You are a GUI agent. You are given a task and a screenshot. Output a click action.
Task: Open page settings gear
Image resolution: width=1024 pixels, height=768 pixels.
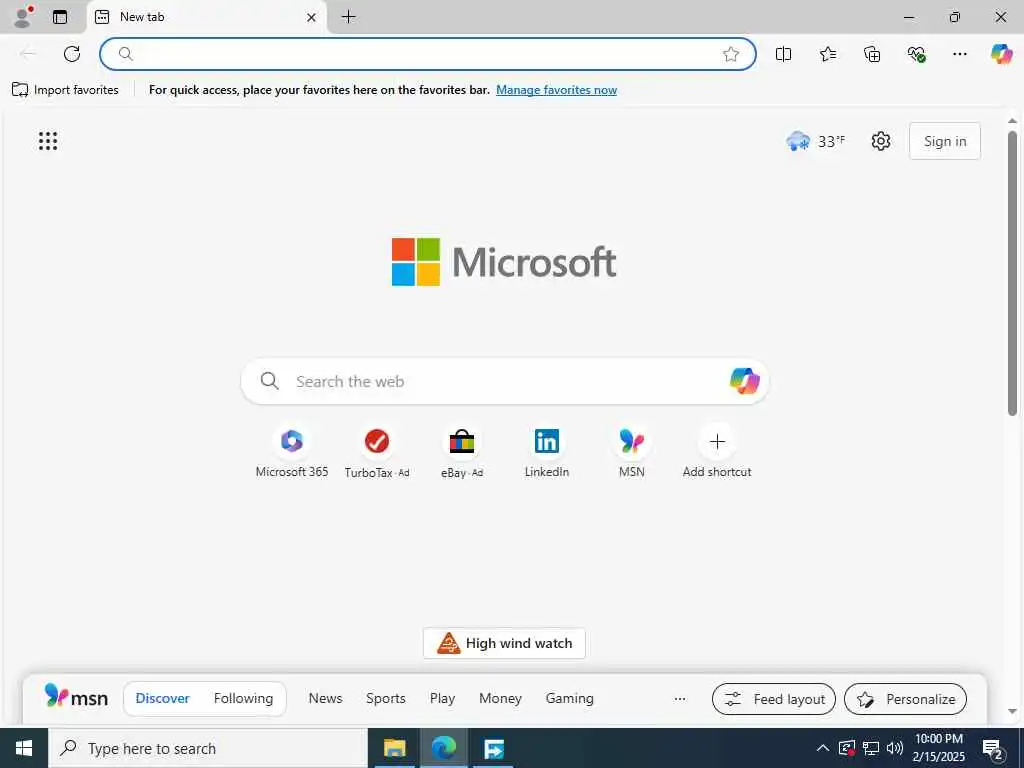pyautogui.click(x=880, y=141)
